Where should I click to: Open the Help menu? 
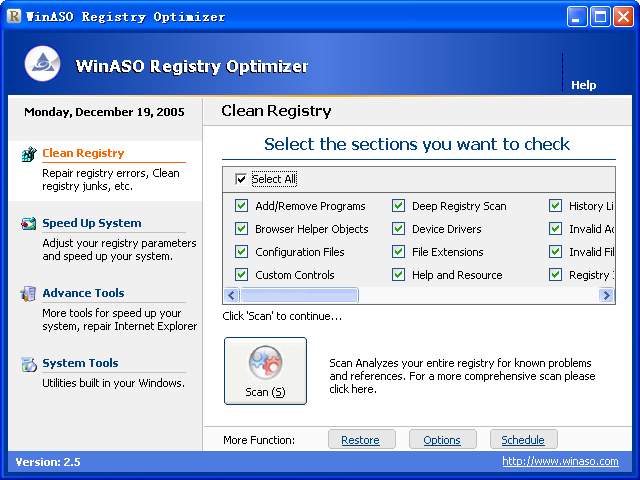[x=583, y=85]
